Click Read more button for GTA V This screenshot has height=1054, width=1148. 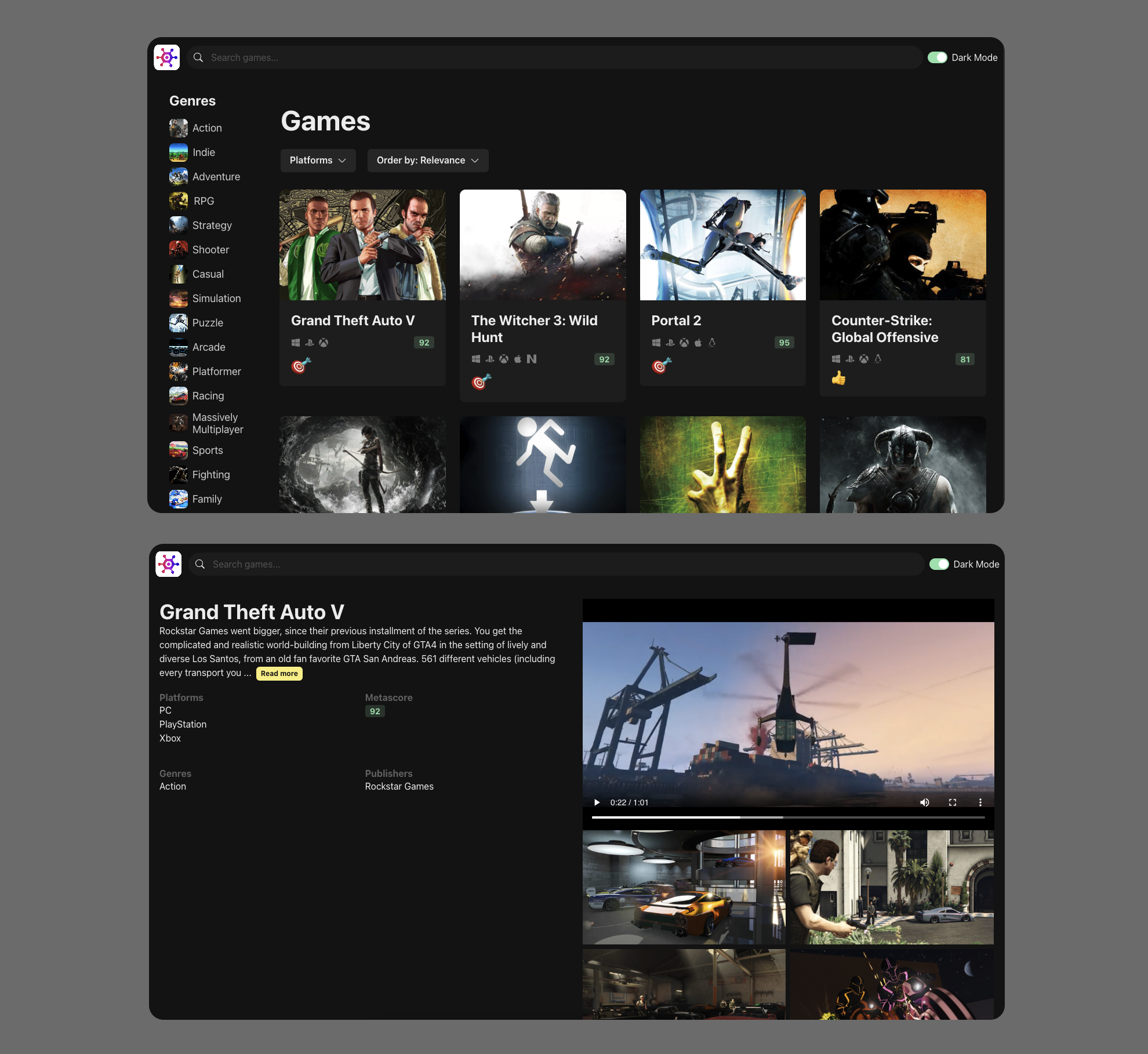(x=278, y=673)
